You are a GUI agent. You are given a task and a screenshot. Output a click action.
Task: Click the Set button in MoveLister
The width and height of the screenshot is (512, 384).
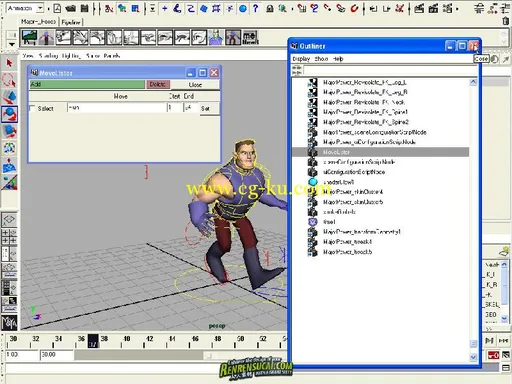[209, 108]
